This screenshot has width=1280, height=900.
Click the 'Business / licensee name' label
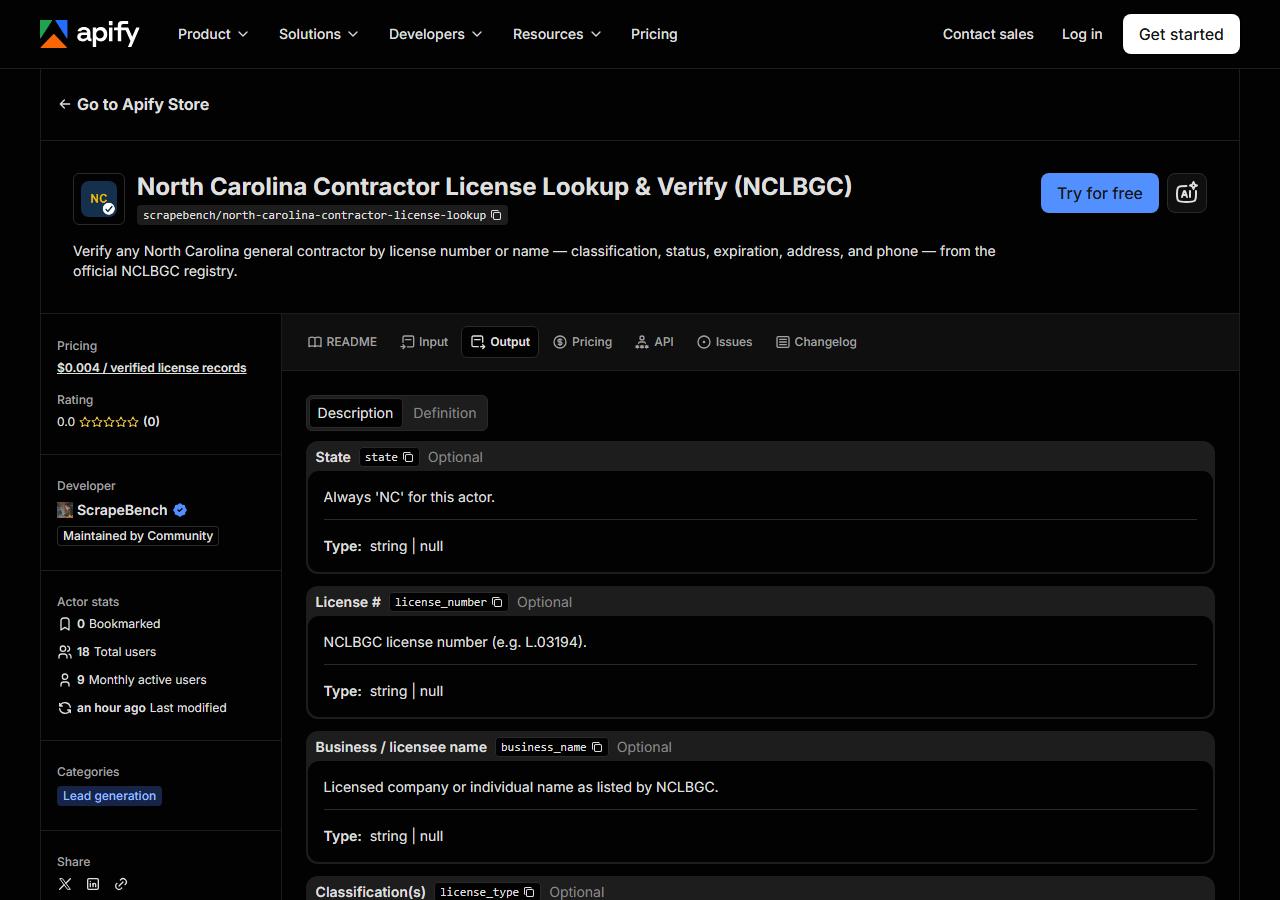[401, 747]
